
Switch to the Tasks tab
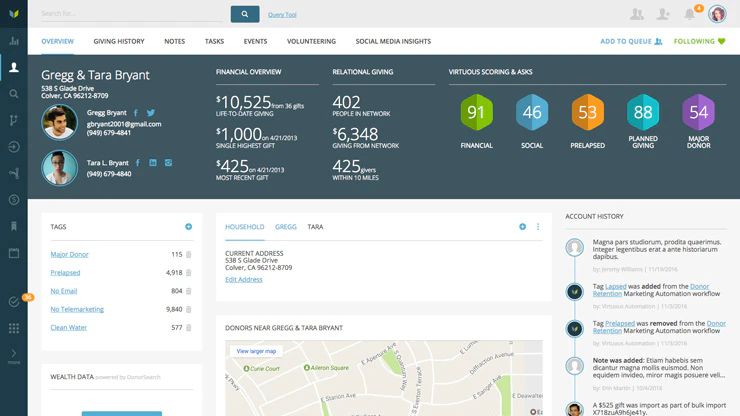pyautogui.click(x=214, y=42)
